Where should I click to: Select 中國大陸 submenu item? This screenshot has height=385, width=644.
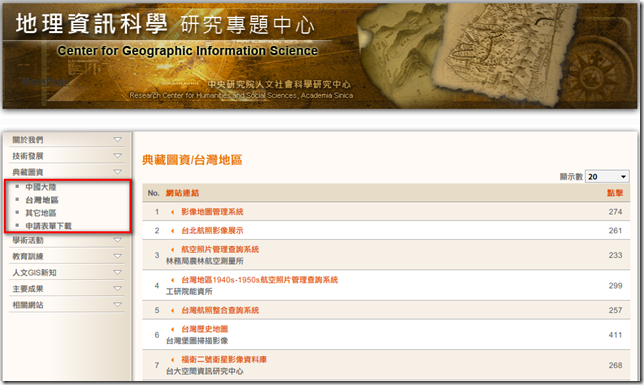[x=41, y=187]
